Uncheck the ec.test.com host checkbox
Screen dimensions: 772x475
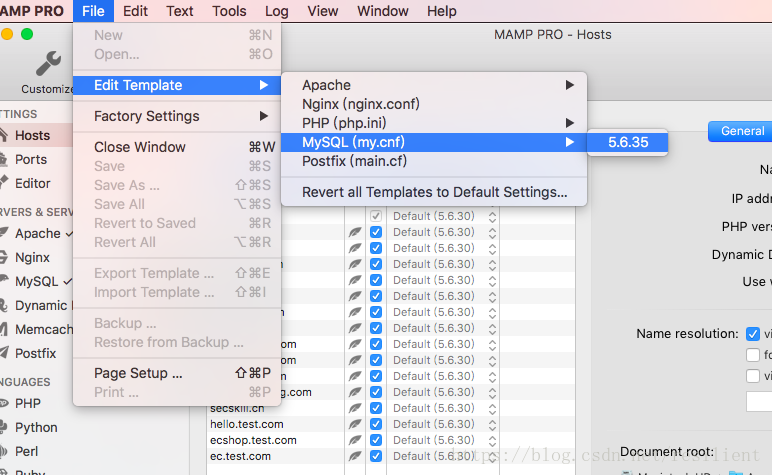376,456
